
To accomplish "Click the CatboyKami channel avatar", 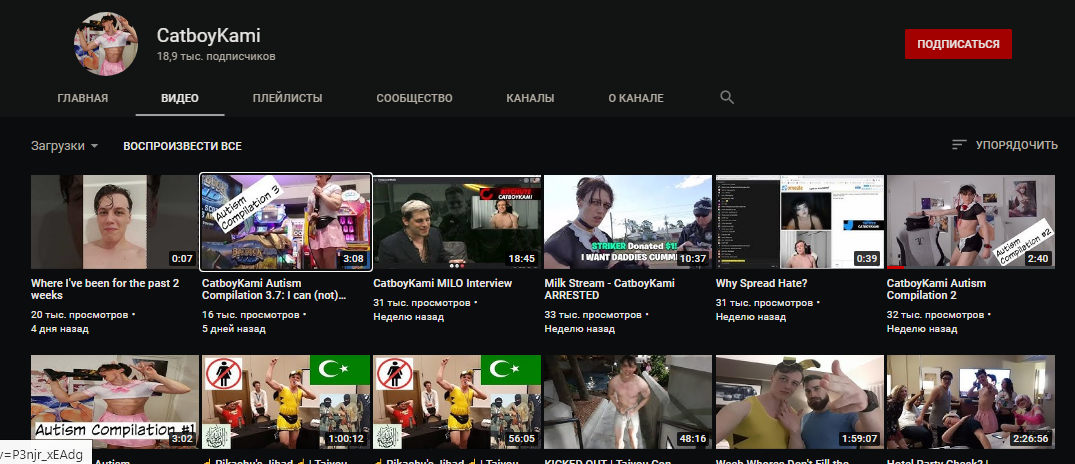I will click(x=106, y=44).
